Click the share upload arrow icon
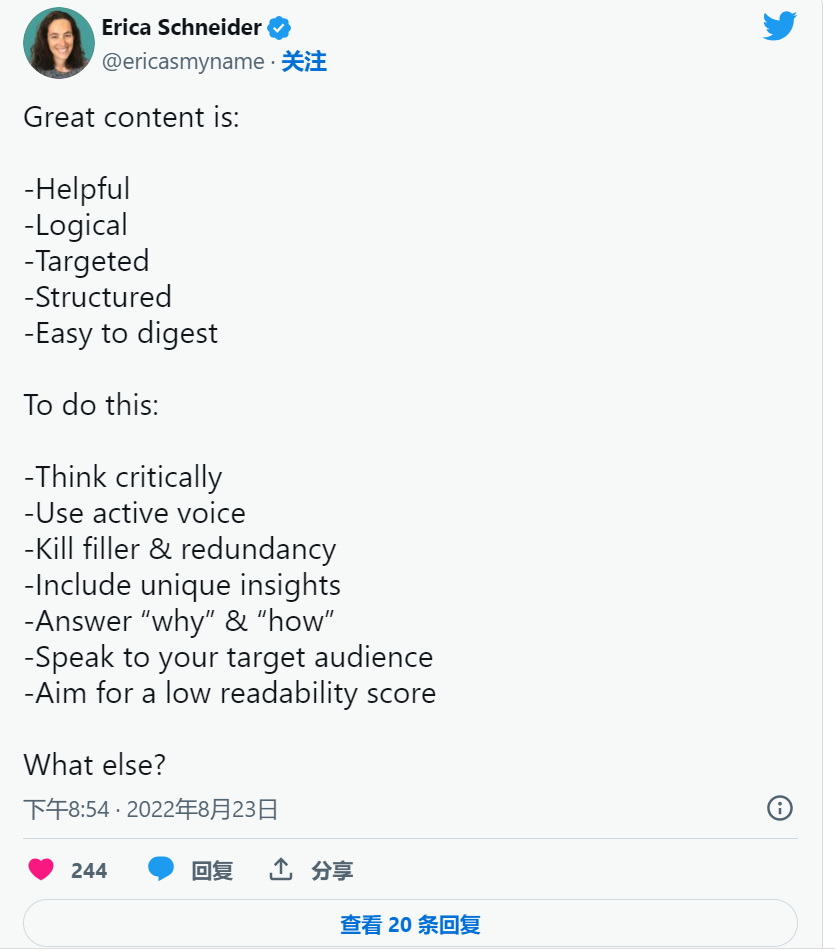Image resolution: width=835 pixels, height=951 pixels. tap(281, 869)
